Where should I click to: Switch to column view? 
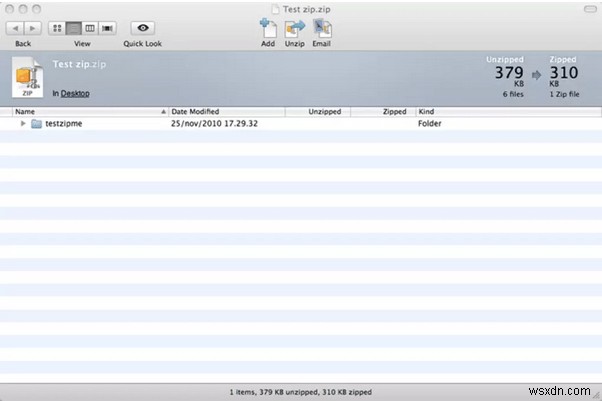click(90, 28)
